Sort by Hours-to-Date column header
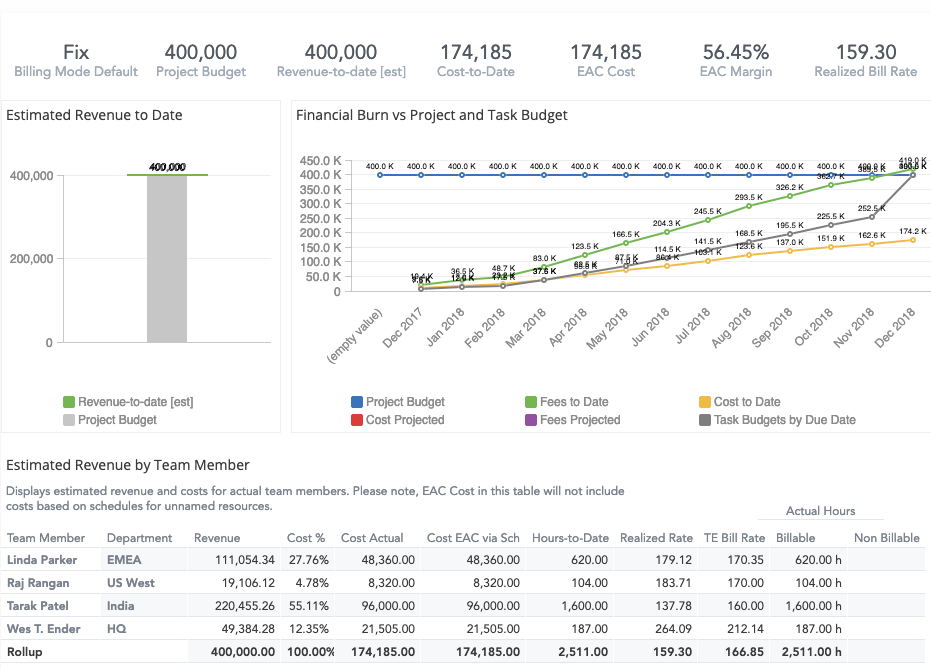The height and width of the screenshot is (669, 931). 571,538
